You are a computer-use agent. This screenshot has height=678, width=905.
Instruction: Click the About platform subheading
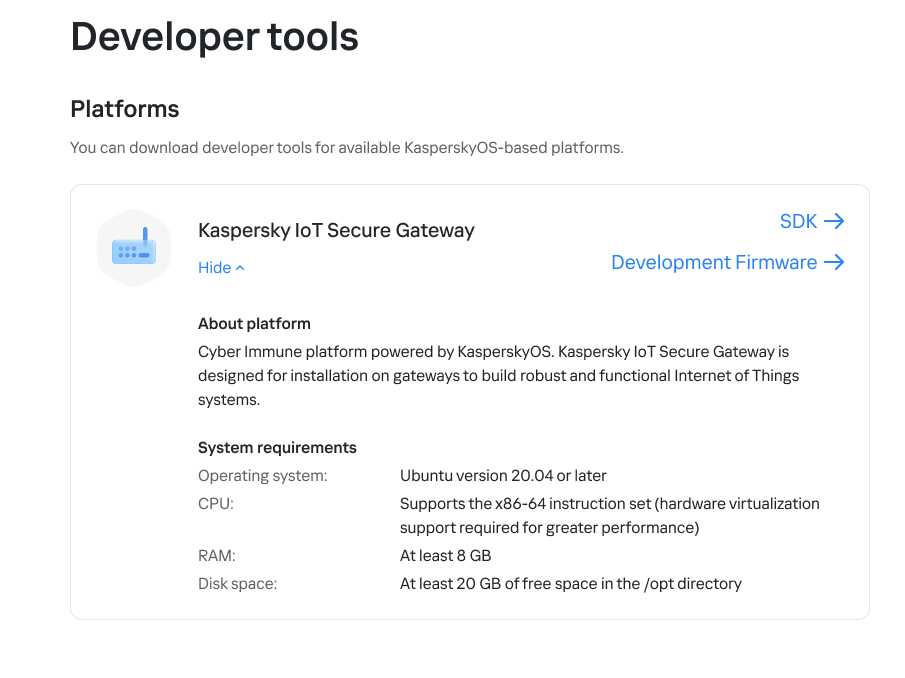tap(254, 323)
